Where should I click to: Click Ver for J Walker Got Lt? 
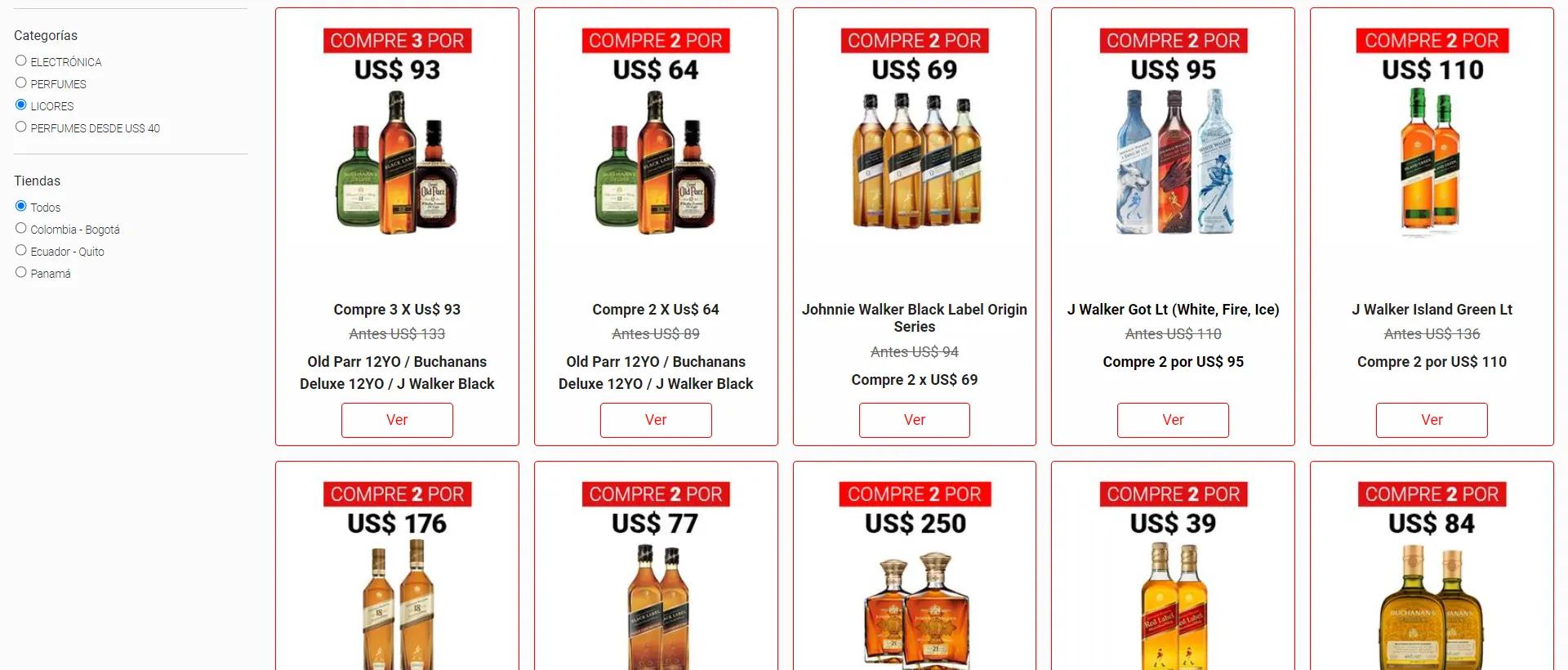(1173, 420)
